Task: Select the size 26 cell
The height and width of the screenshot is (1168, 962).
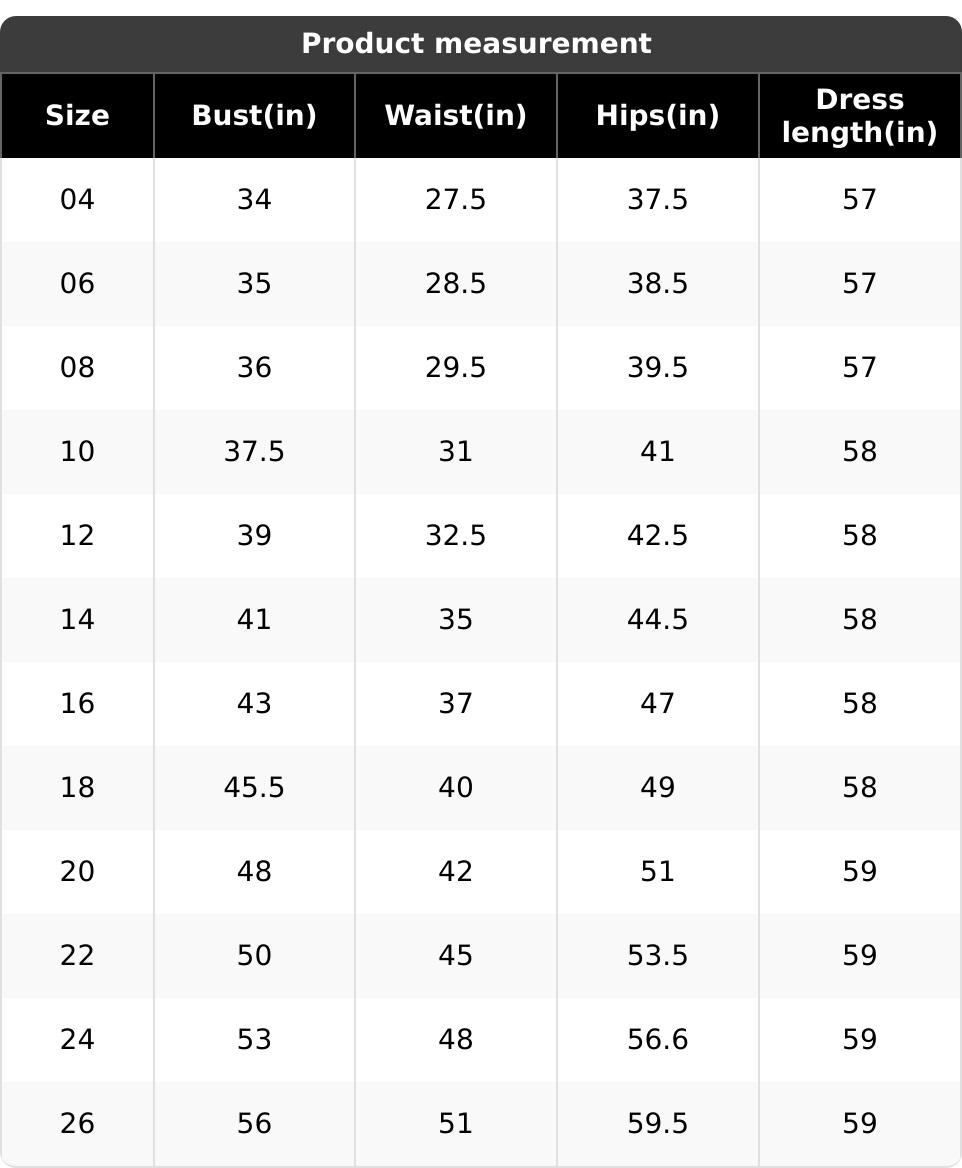Action: 77,1124
